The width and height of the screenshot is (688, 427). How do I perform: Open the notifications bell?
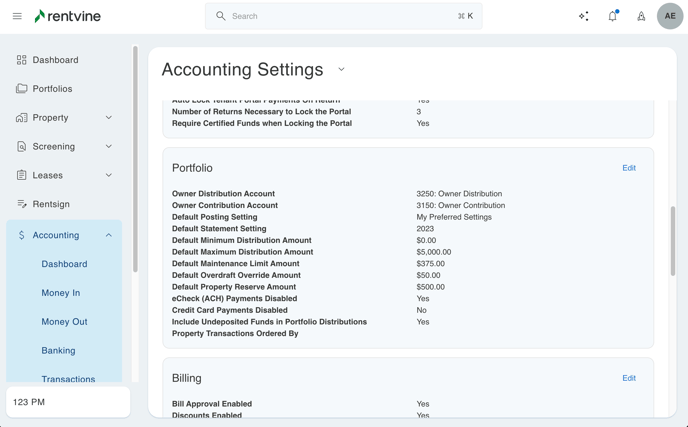(613, 16)
